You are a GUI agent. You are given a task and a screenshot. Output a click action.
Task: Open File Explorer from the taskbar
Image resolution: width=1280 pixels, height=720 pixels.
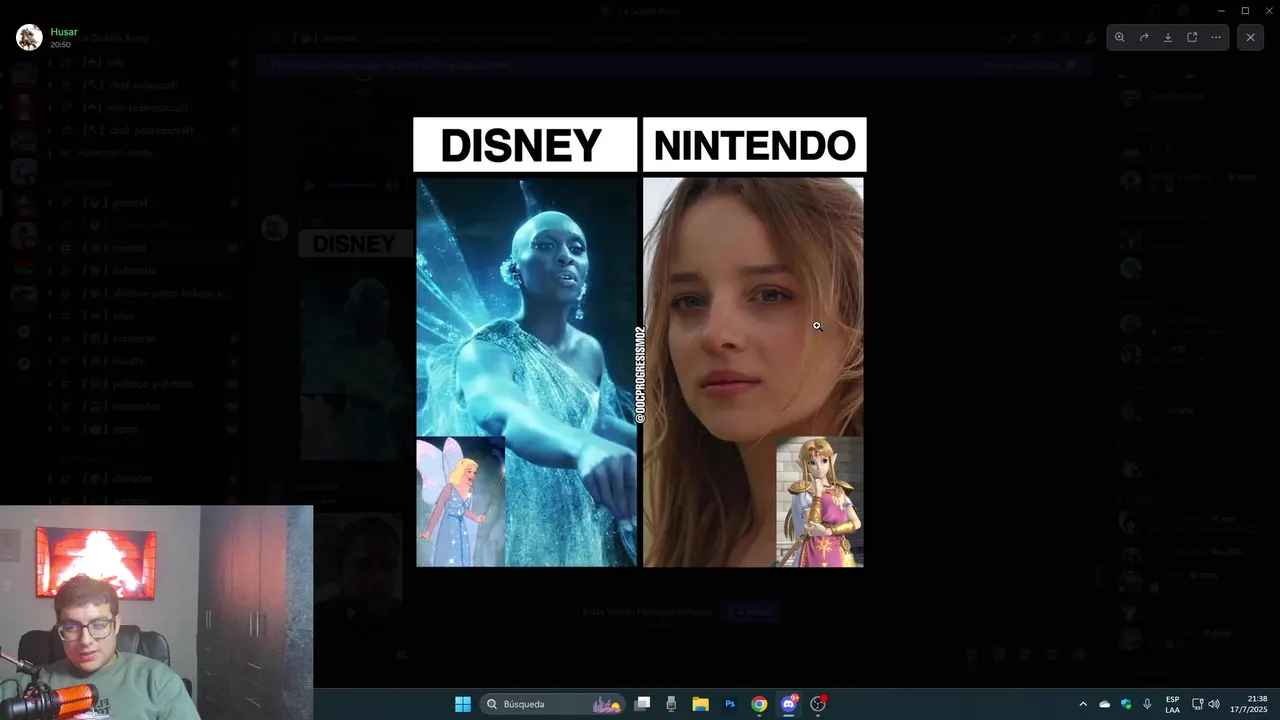click(701, 704)
